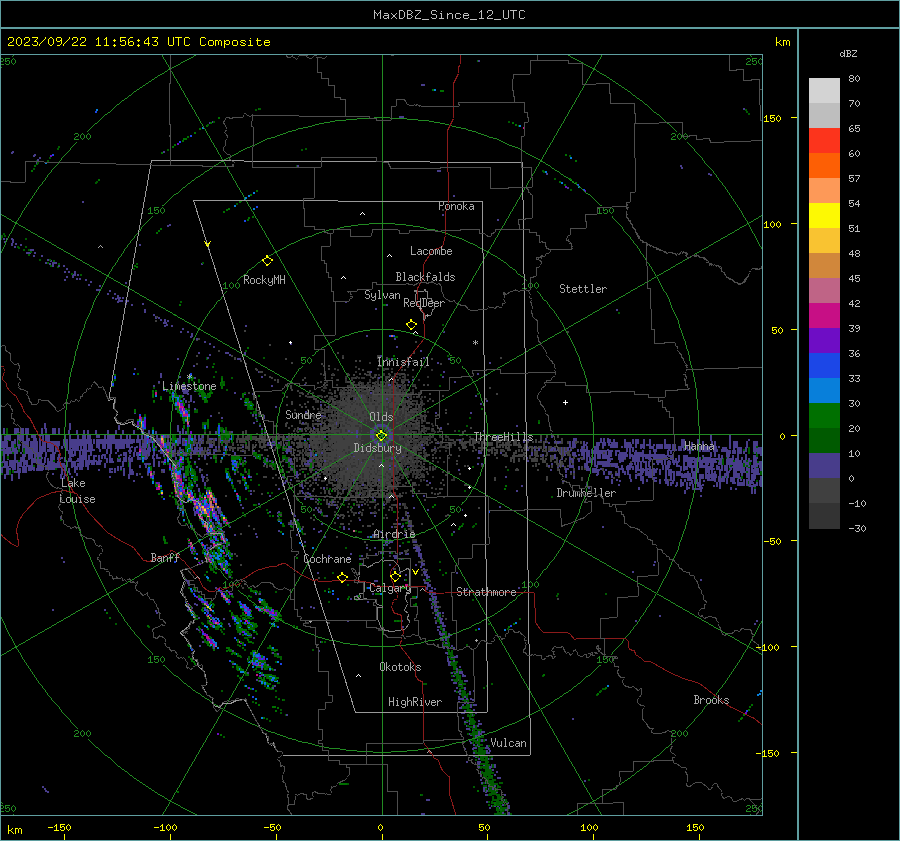Select the yellow diamond marker under Cochrane
This screenshot has width=900, height=841.
[342, 577]
